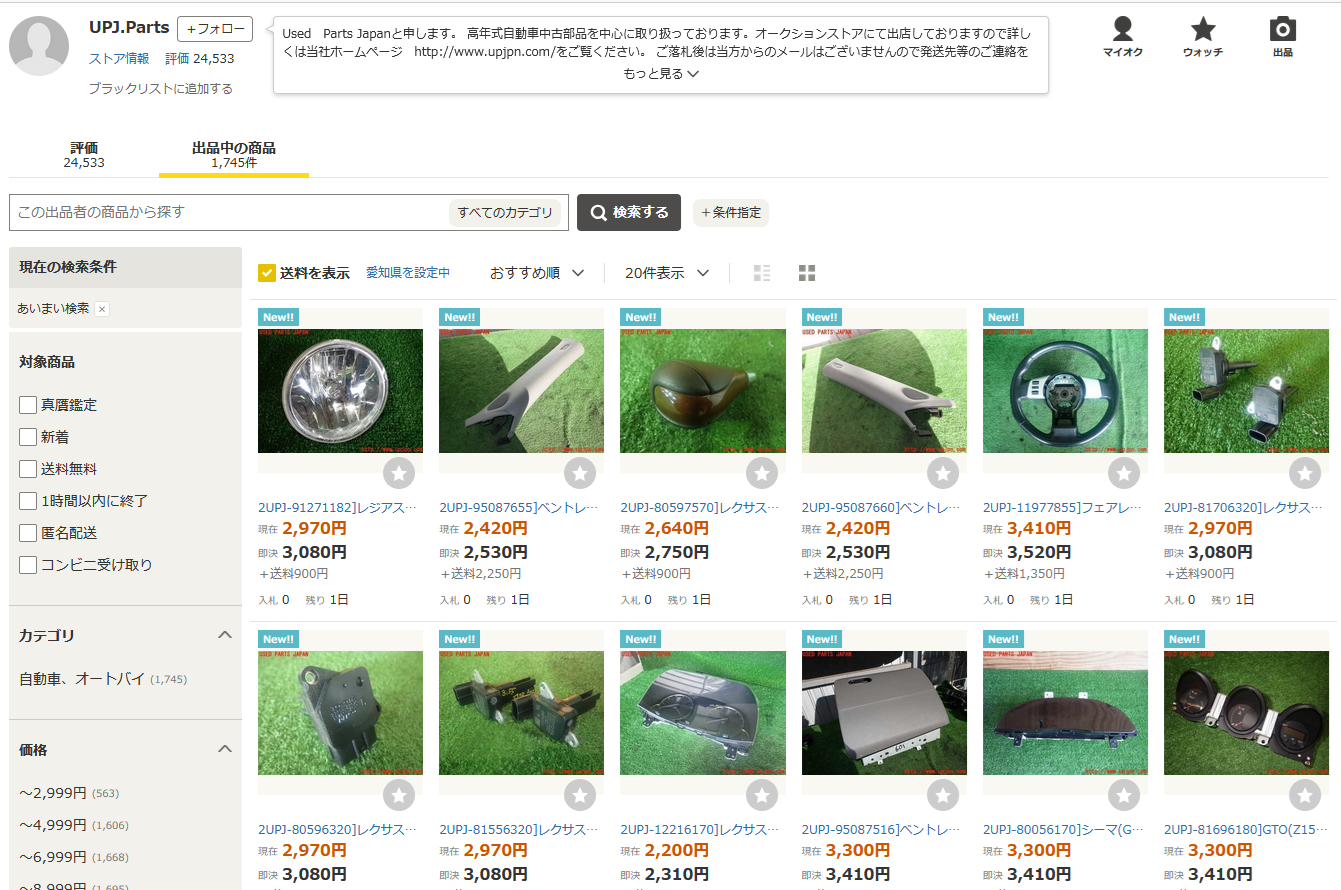Screen dimensions: 1341x890
Task: Remove the あいまい検索 condition with x
Action: (x=102, y=309)
